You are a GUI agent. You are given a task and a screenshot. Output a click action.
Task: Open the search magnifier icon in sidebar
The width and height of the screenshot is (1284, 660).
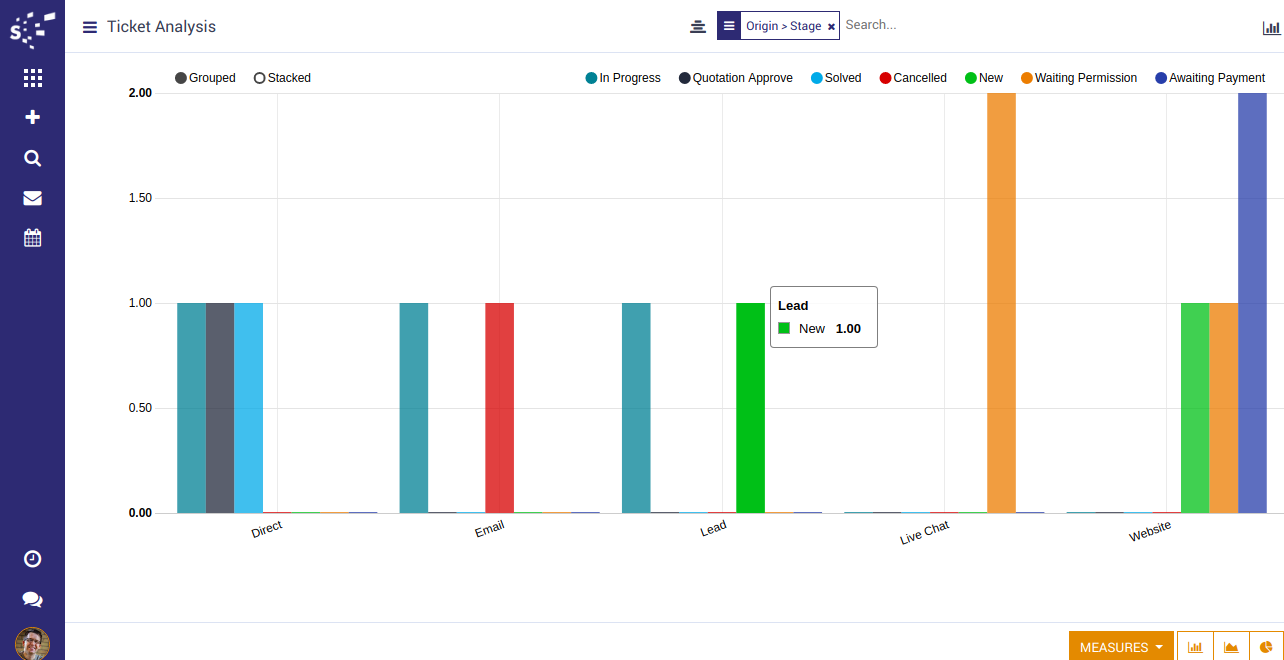point(32,158)
